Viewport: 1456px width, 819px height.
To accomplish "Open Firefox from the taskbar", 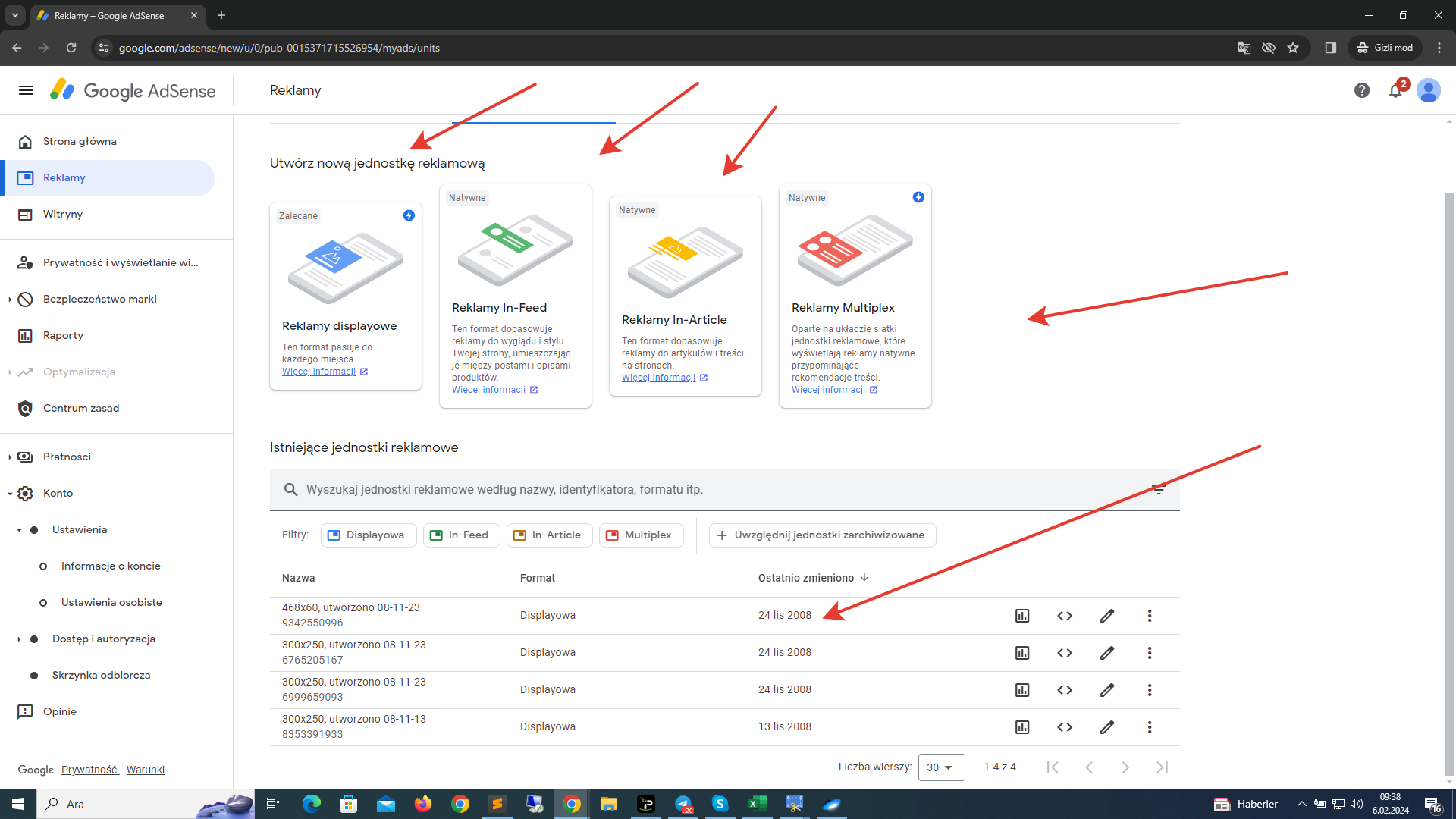I will tap(422, 804).
